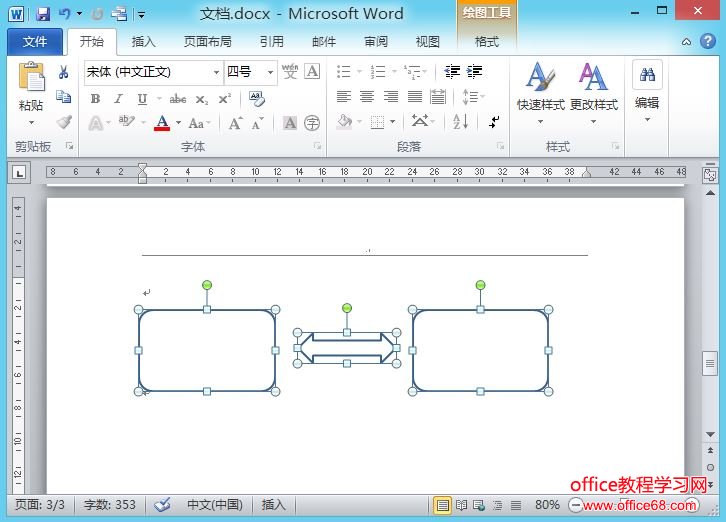The image size is (726, 522).
Task: Select the double arrow shape
Action: tap(347, 348)
